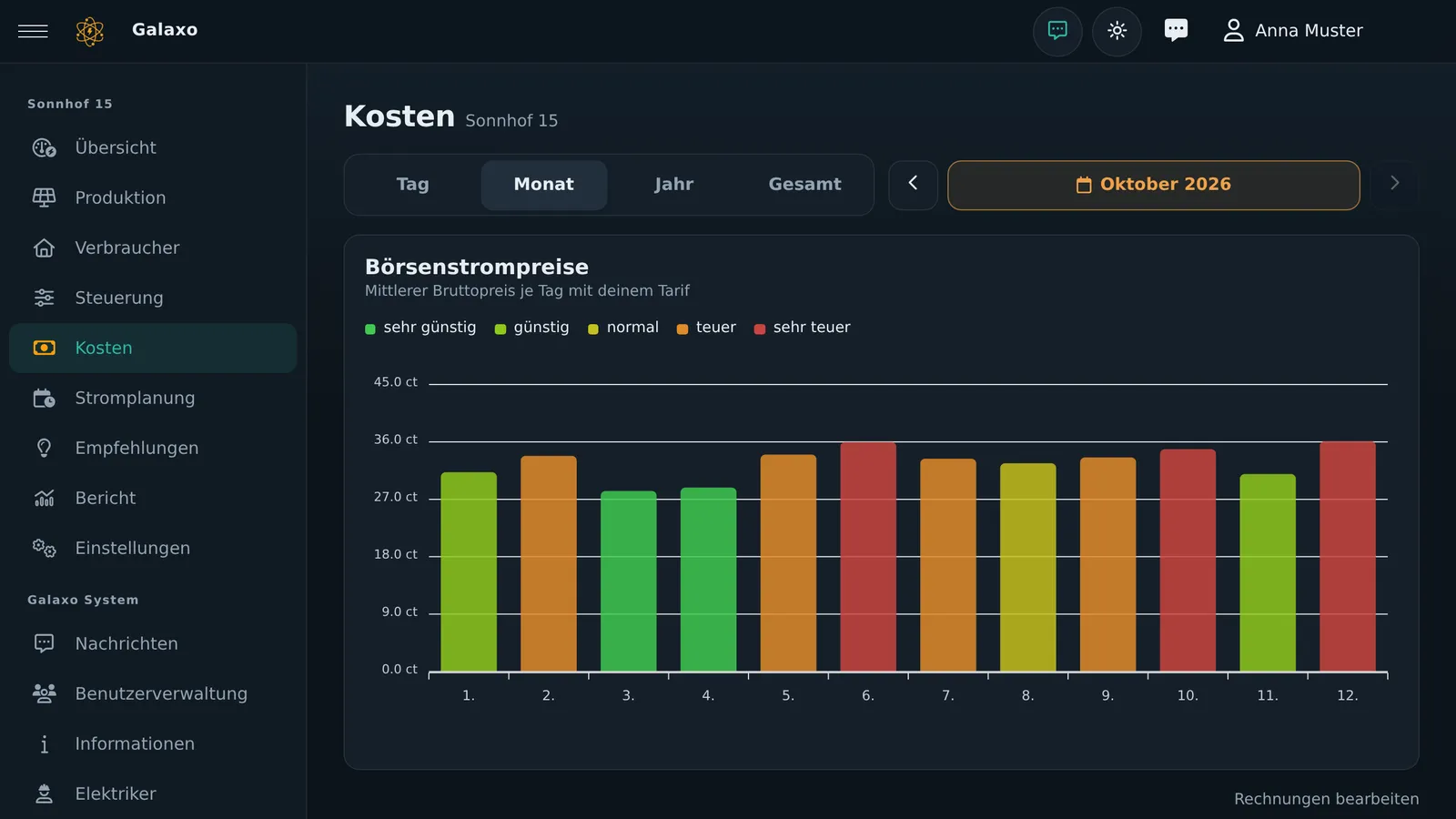Click the Bericht chart icon
Screen dimensions: 1456x819
tap(44, 498)
